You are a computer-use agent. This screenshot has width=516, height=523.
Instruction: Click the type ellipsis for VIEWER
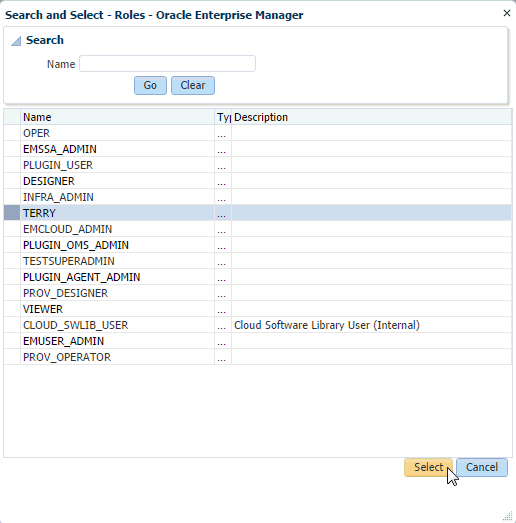221,310
